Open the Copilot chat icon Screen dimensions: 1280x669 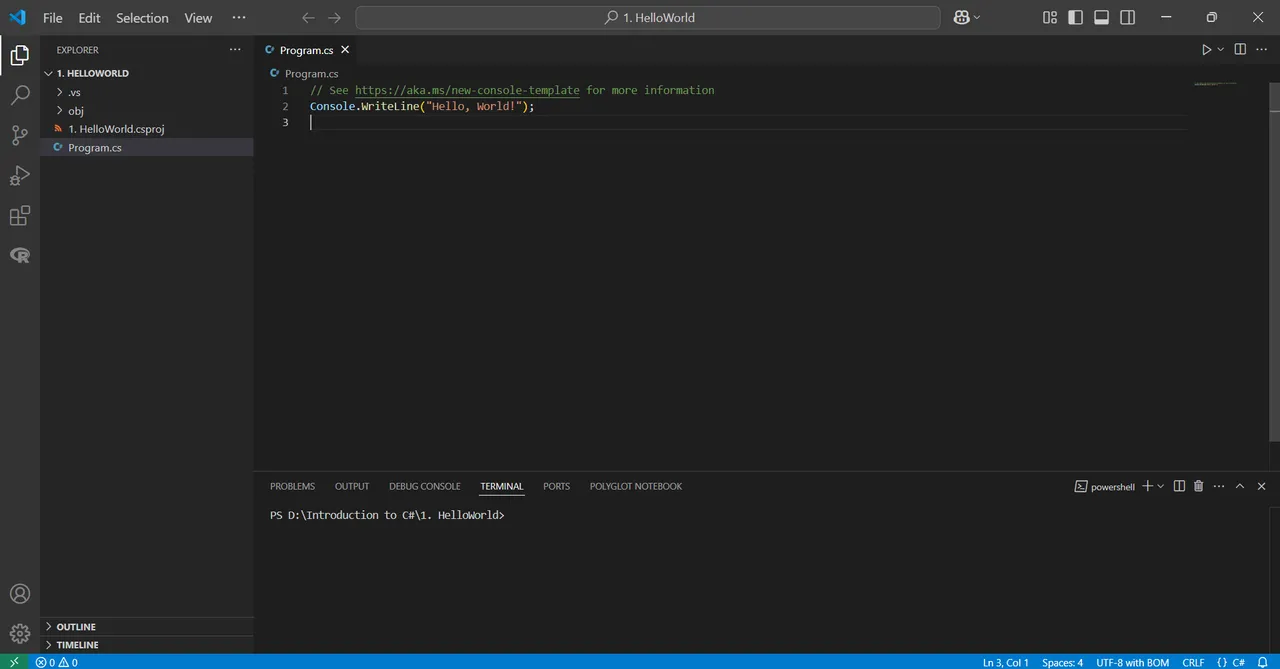point(962,18)
